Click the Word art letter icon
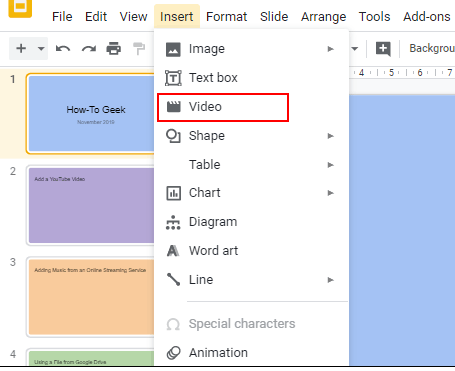Viewport: 455px width, 371px height. point(173,251)
